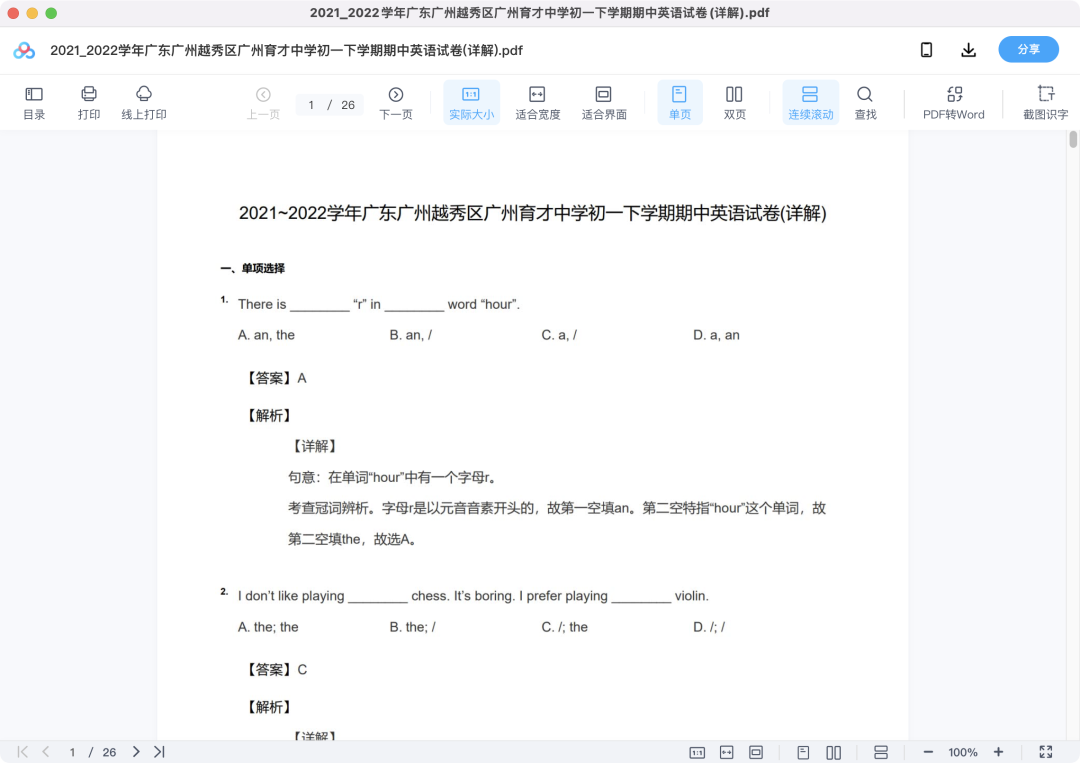Image resolution: width=1080 pixels, height=763 pixels.
Task: Click option "A. the; the"
Action: click(268, 627)
